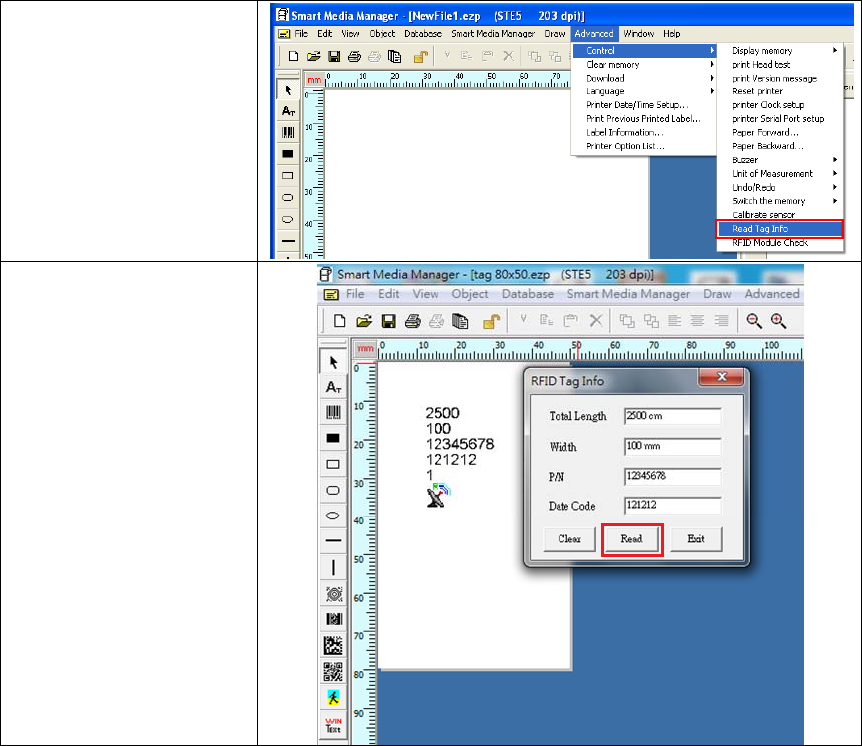This screenshot has width=862, height=746.
Task: Expand the Language submenu
Action: (644, 91)
